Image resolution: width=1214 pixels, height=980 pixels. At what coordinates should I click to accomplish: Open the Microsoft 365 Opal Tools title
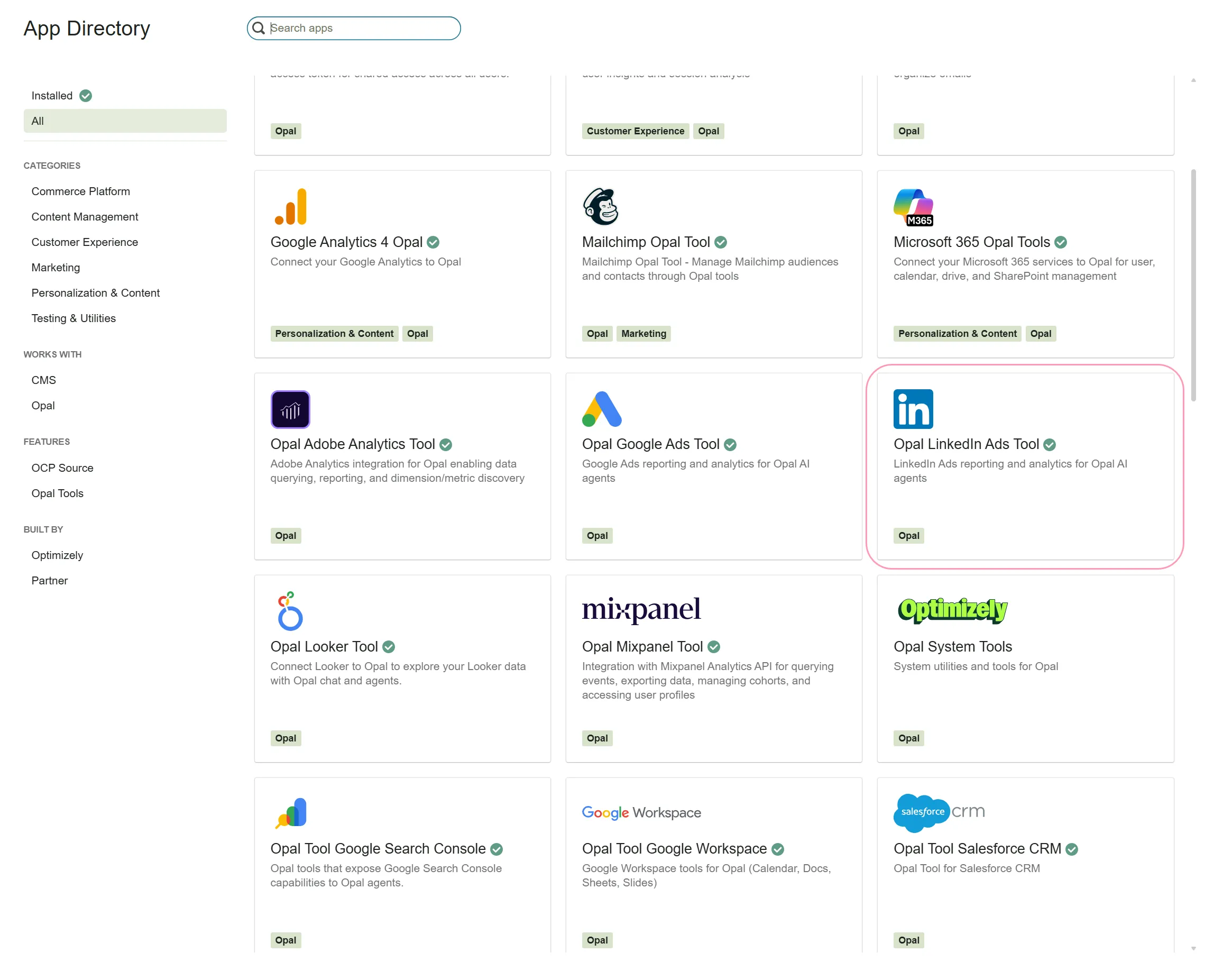(972, 242)
